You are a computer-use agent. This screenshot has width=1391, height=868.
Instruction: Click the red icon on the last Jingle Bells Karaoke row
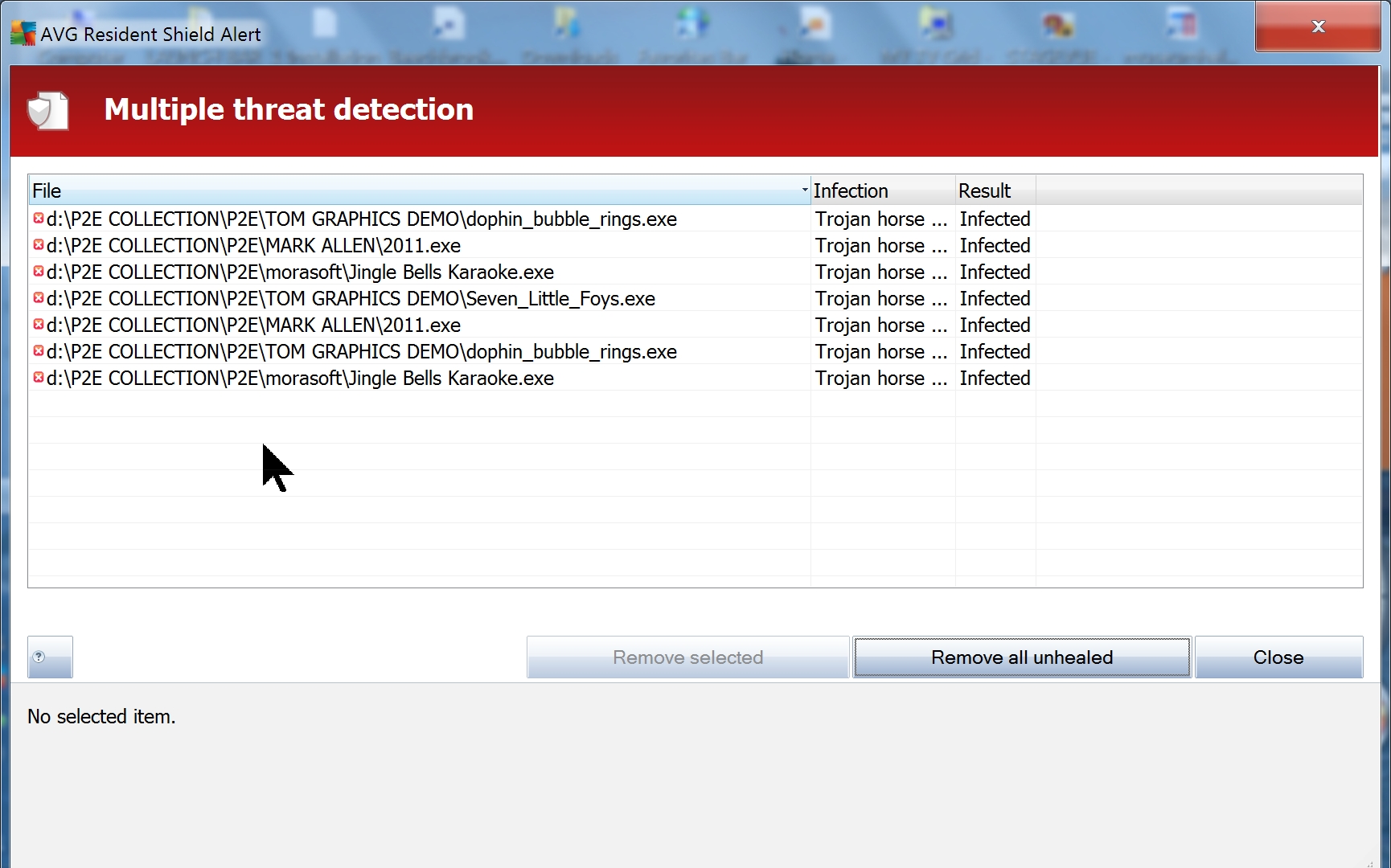[38, 378]
